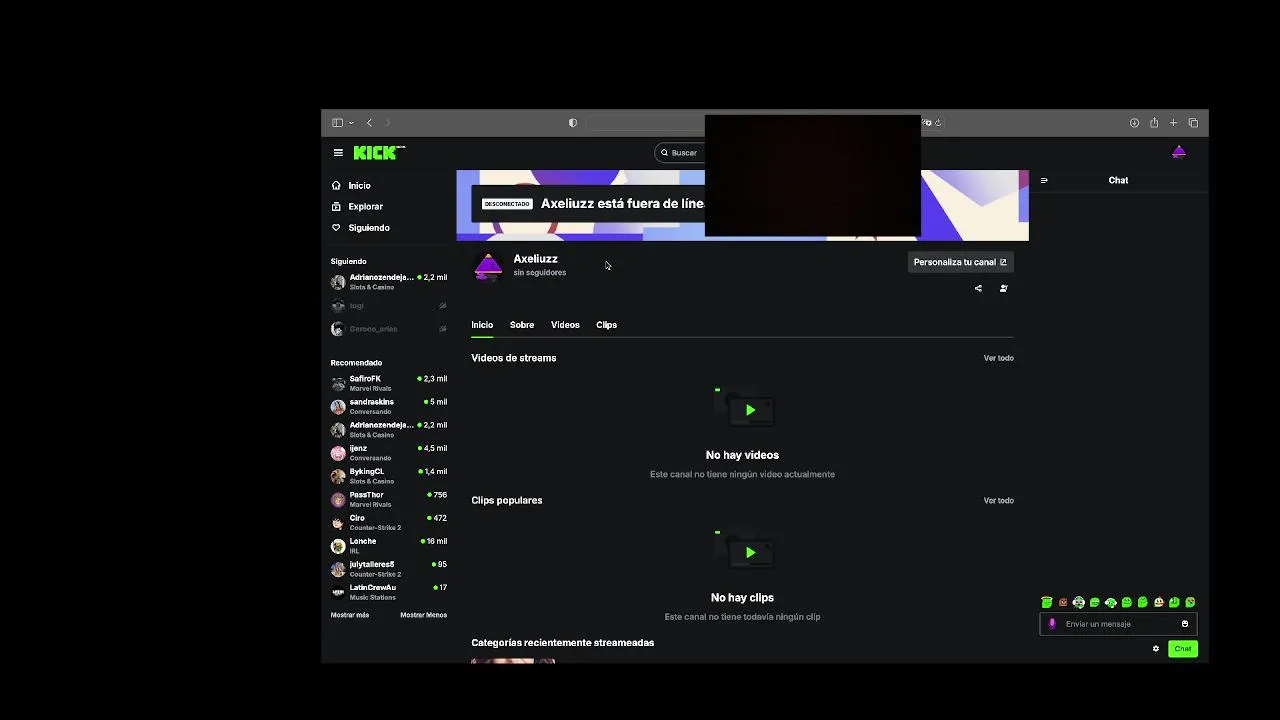1280x720 pixels.
Task: Insert the brown square emote
Action: pyautogui.click(x=1063, y=603)
